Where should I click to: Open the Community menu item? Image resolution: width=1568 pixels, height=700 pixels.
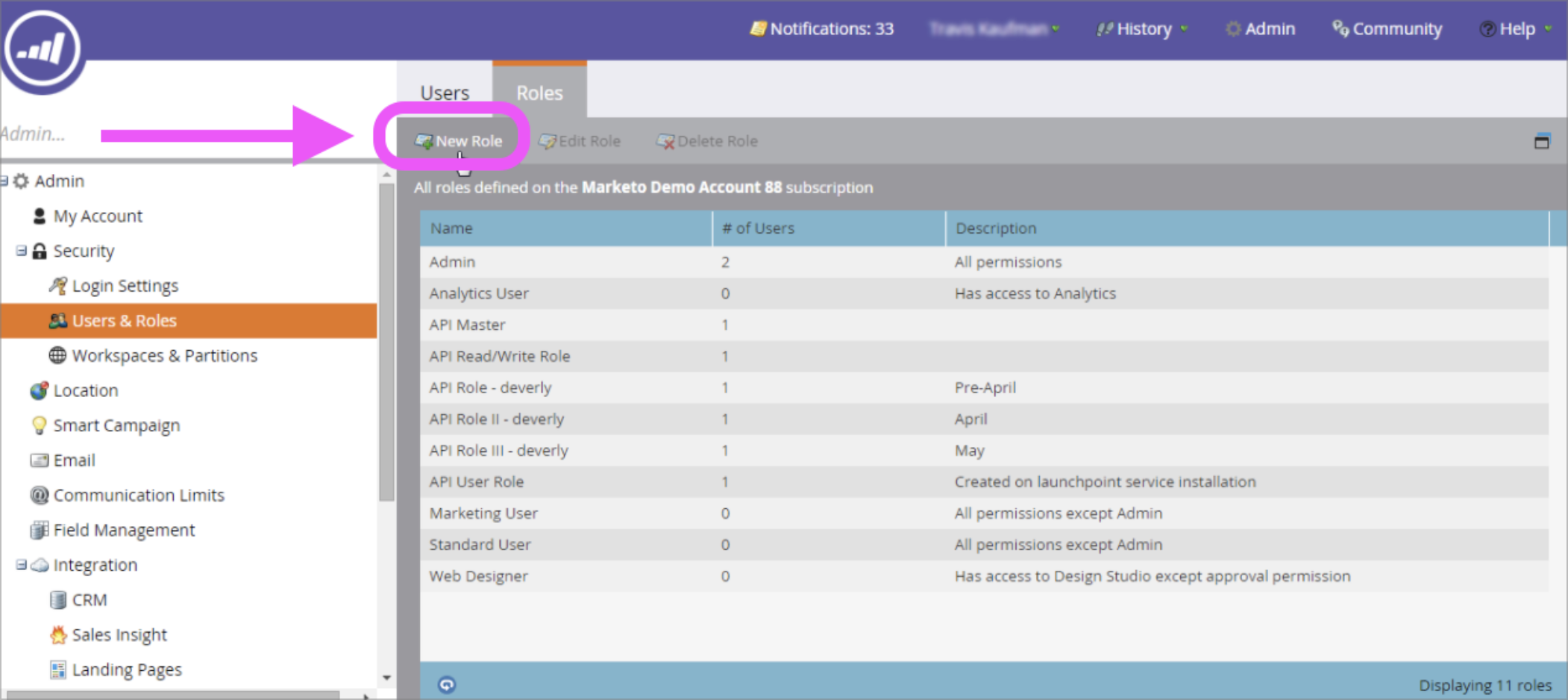tap(1387, 29)
